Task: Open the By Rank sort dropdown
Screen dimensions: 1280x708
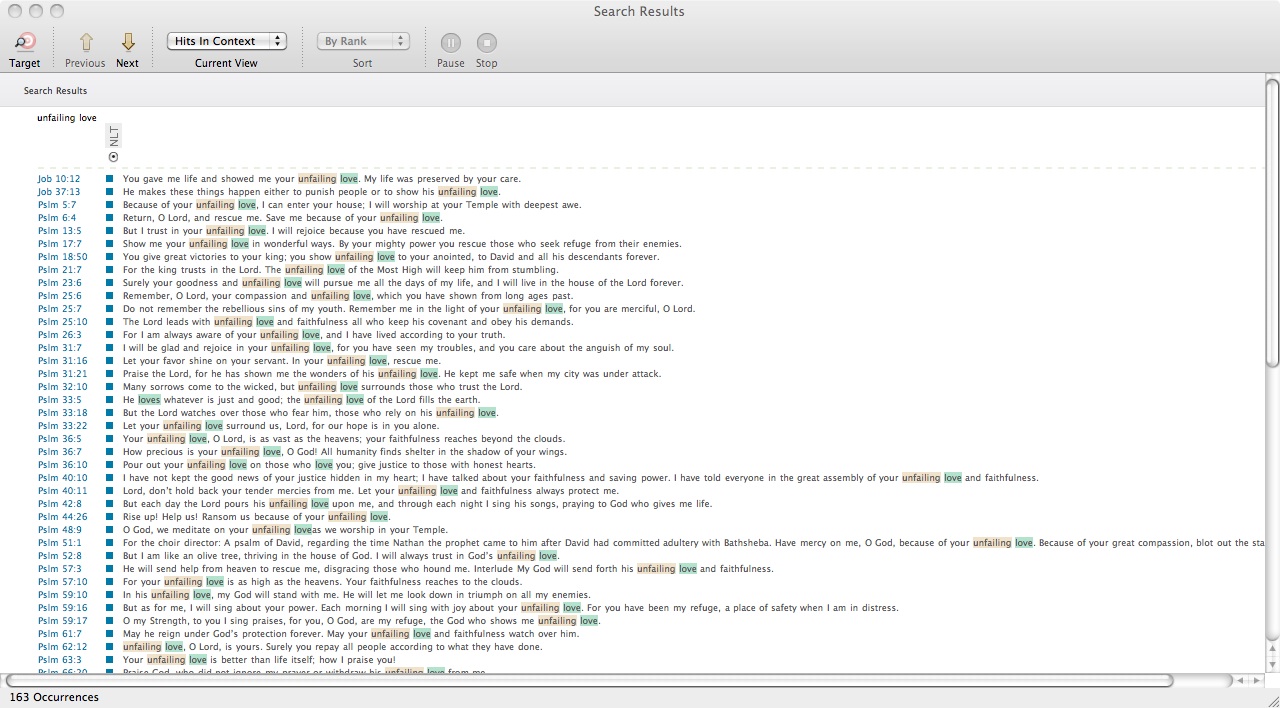Action: pos(363,41)
